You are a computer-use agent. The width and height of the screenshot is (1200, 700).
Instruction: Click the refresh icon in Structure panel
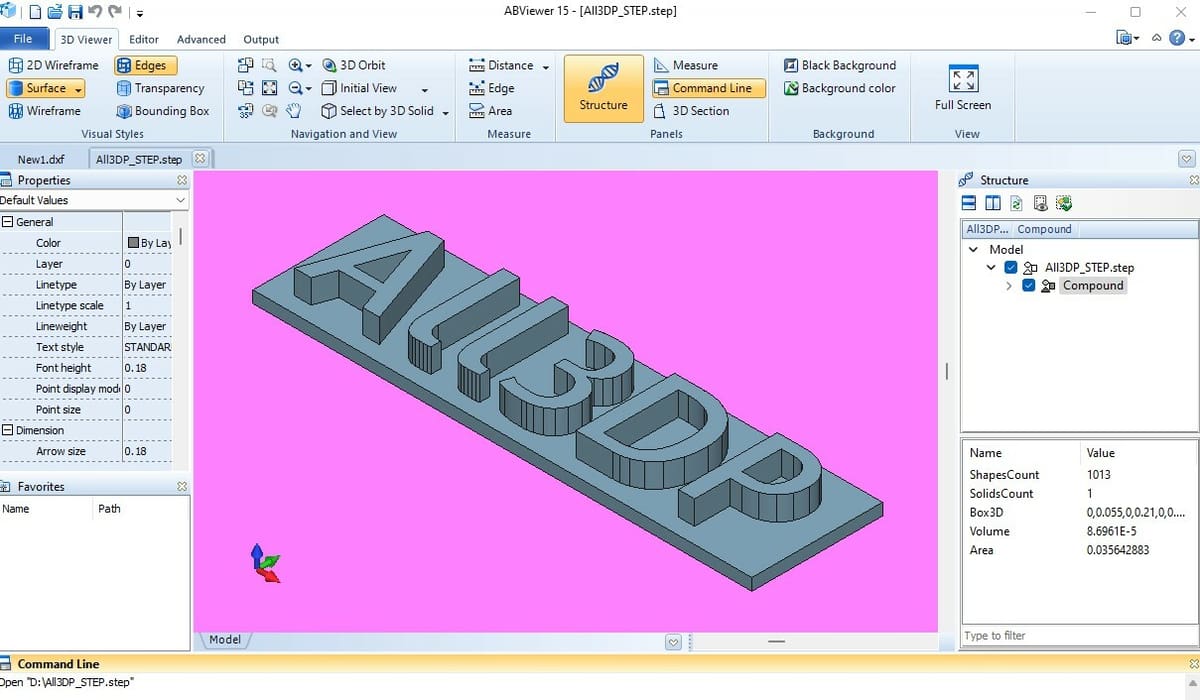coord(1016,203)
